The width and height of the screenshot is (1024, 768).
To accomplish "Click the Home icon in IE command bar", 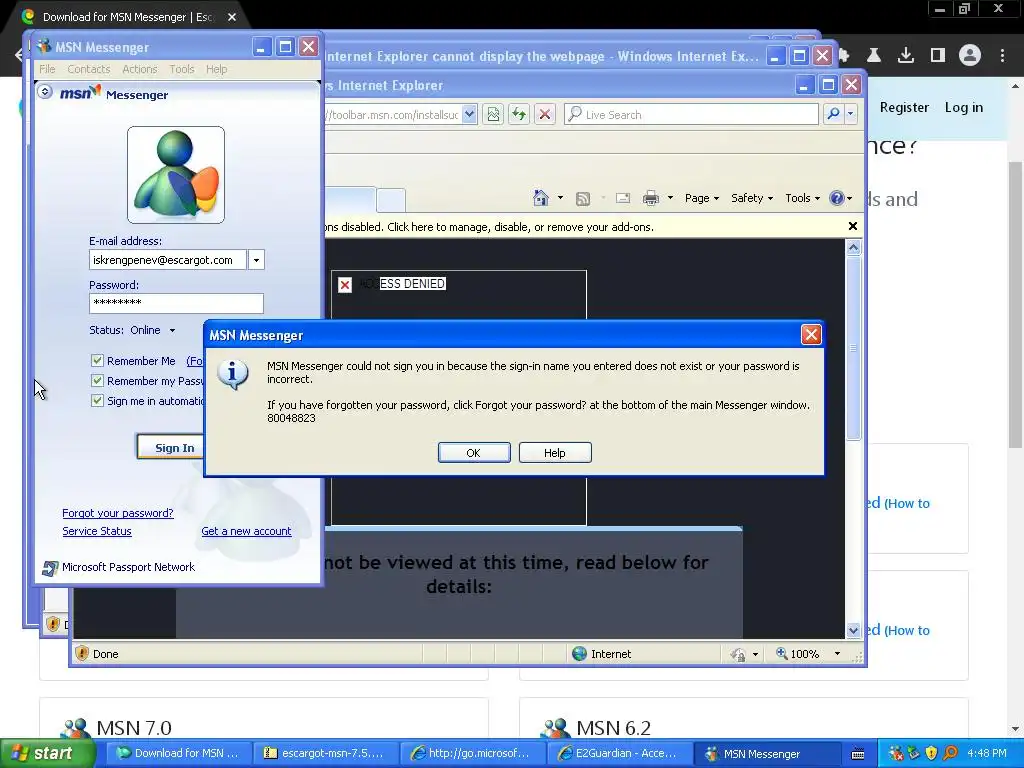I will [541, 198].
